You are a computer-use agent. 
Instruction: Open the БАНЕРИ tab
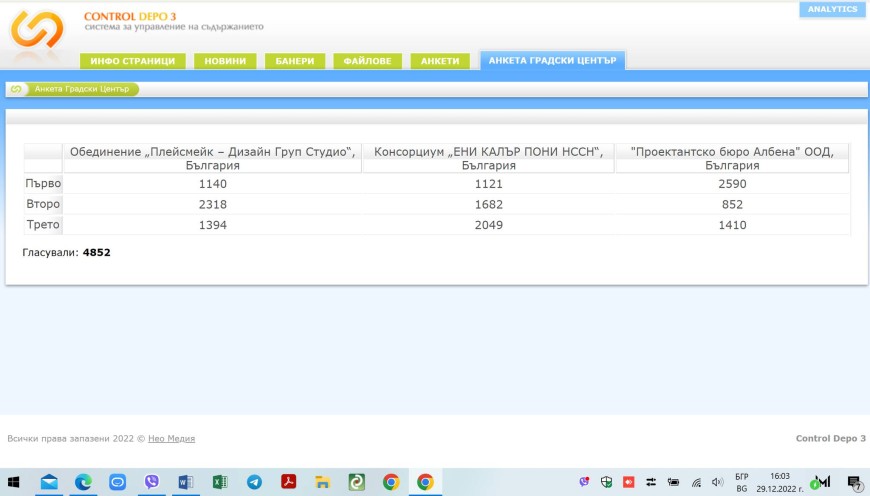(295, 61)
